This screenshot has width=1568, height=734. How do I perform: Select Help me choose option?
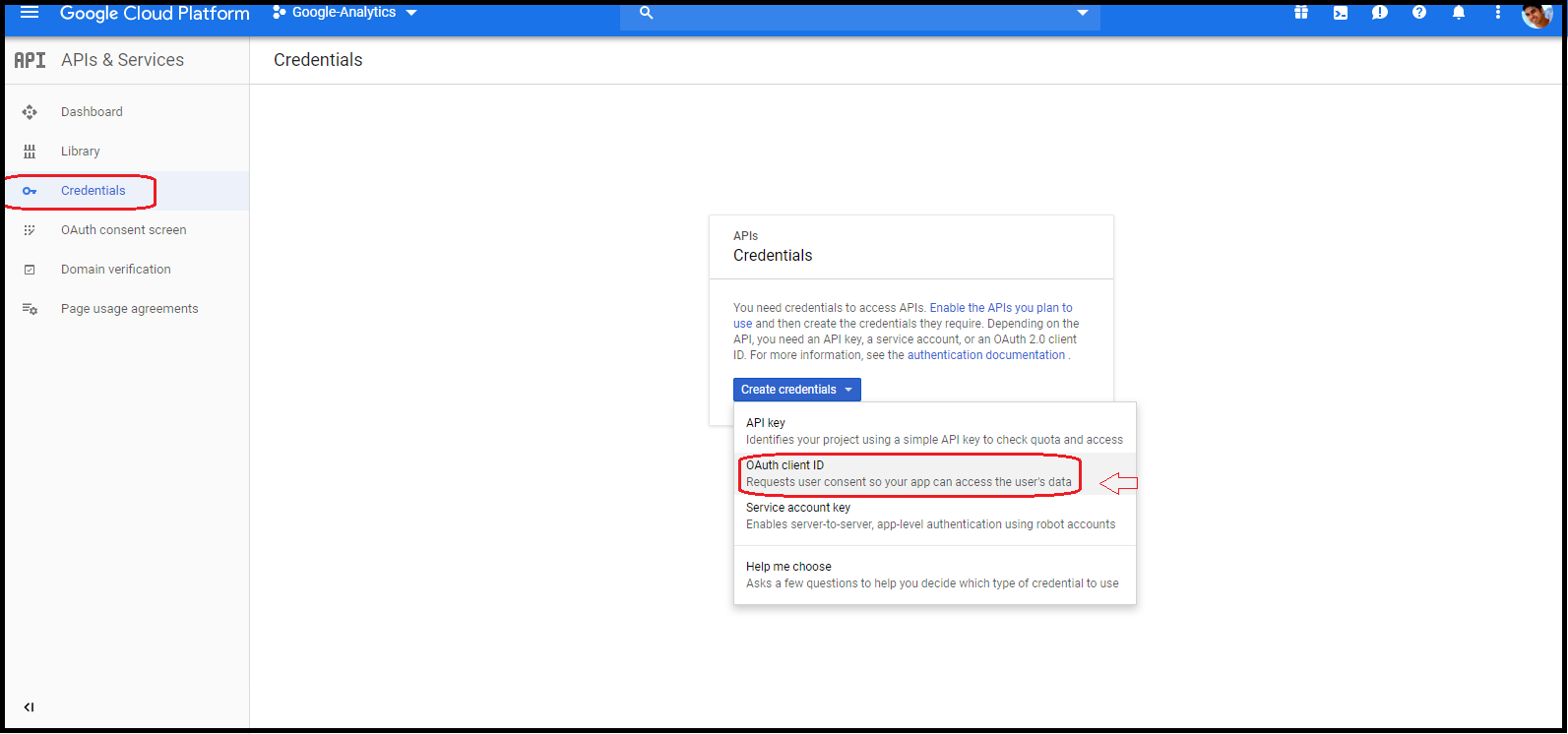click(x=935, y=575)
